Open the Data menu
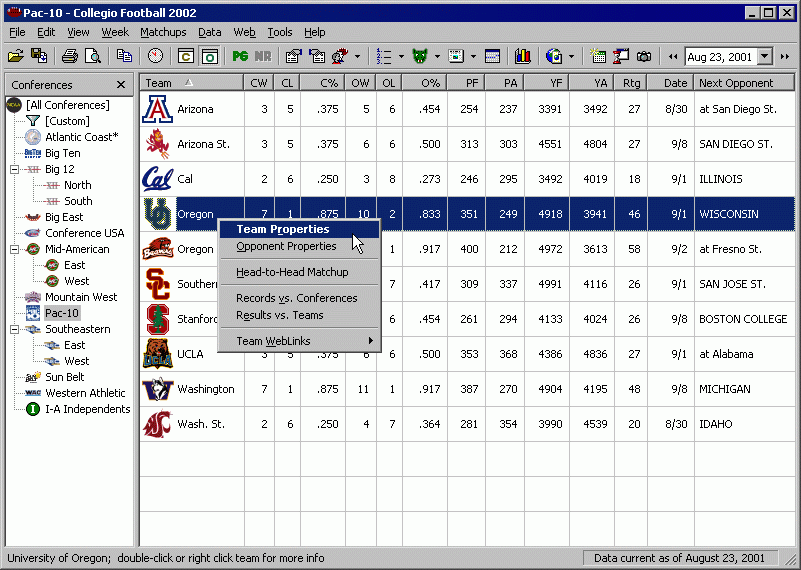 (x=209, y=32)
